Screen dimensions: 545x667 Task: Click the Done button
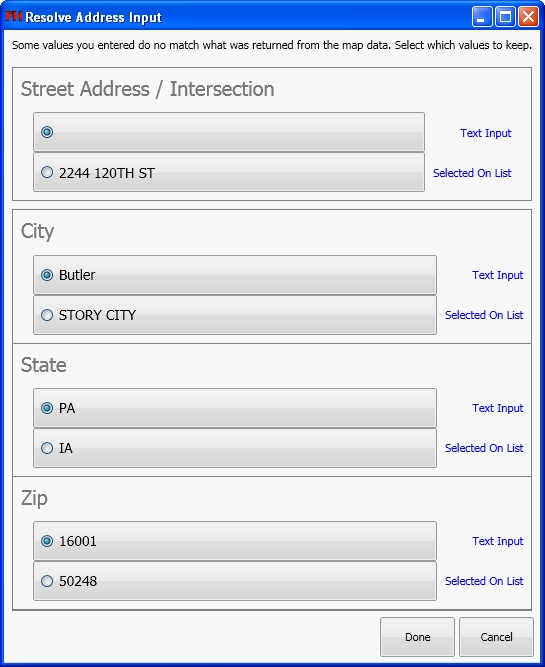417,637
